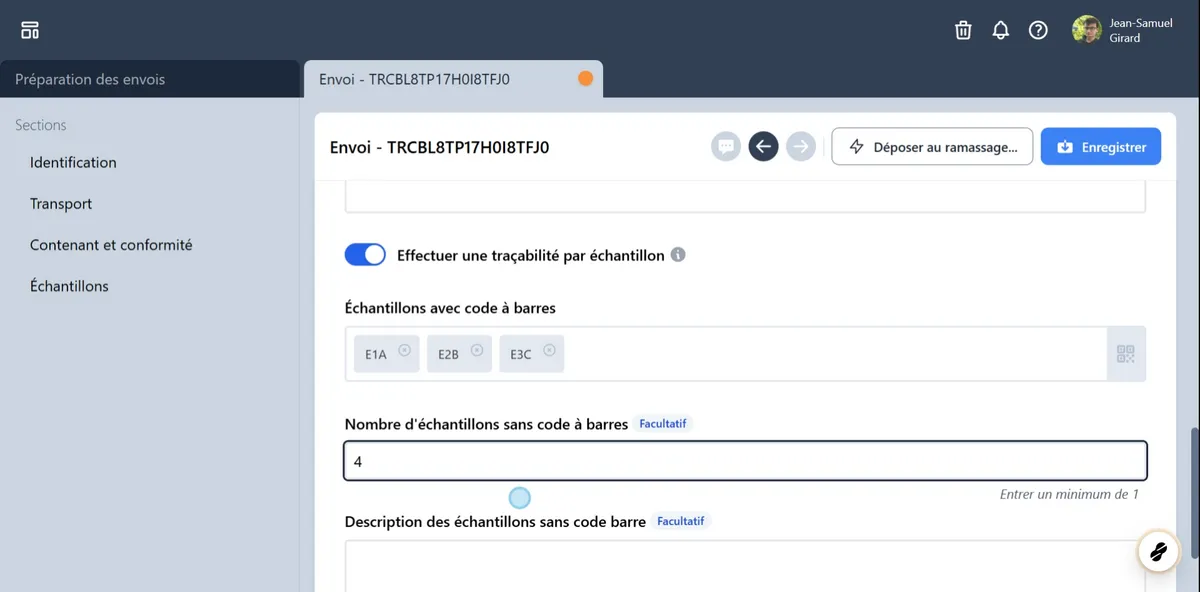Viewport: 1200px width, 592px height.
Task: Click the application logo in the top-left corner
Action: pyautogui.click(x=29, y=29)
